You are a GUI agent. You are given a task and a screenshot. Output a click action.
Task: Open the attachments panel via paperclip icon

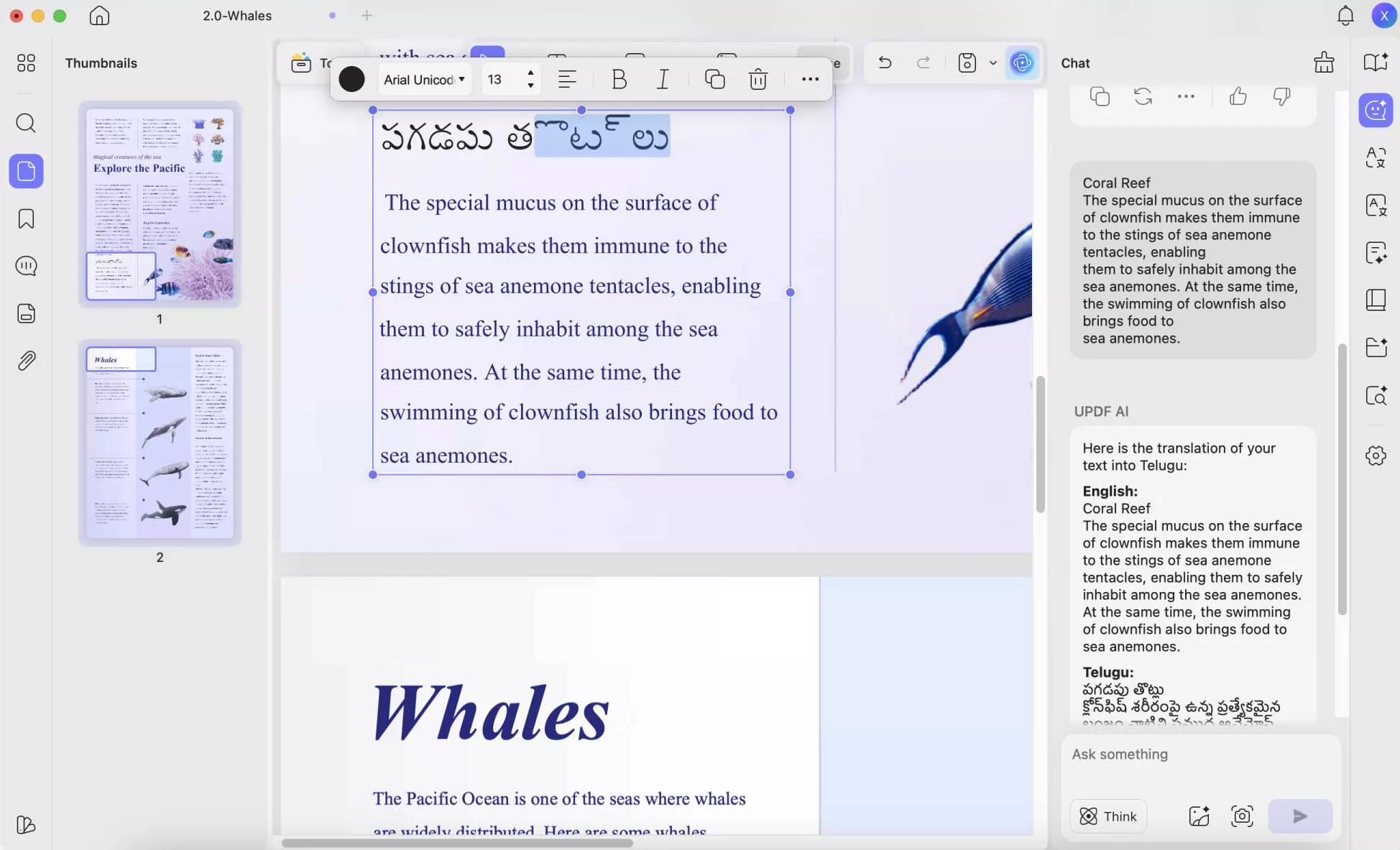coord(26,360)
